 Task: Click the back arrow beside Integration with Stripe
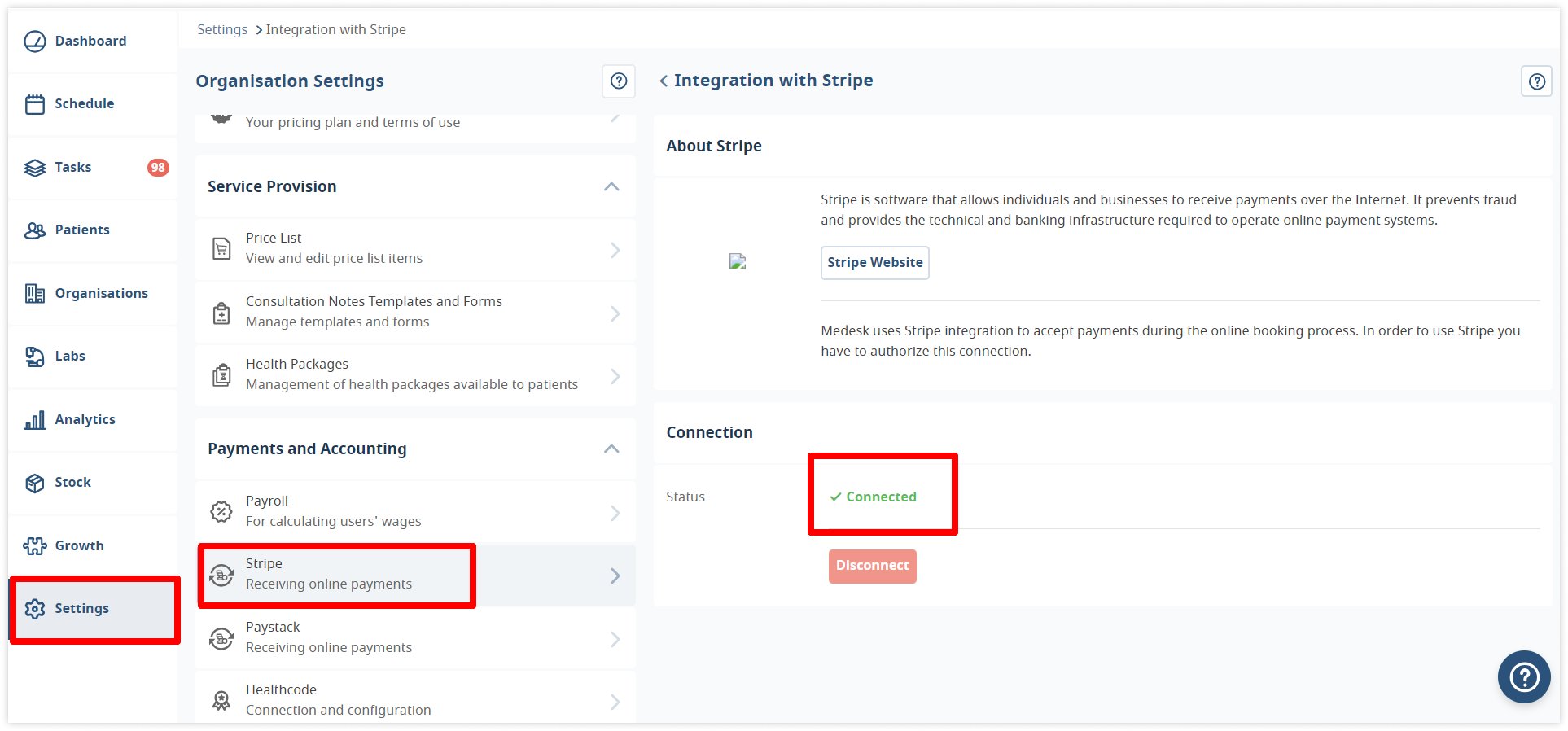[x=664, y=81]
